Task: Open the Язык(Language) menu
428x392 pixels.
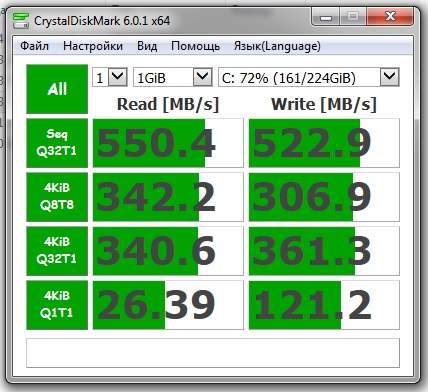Action: (277, 46)
